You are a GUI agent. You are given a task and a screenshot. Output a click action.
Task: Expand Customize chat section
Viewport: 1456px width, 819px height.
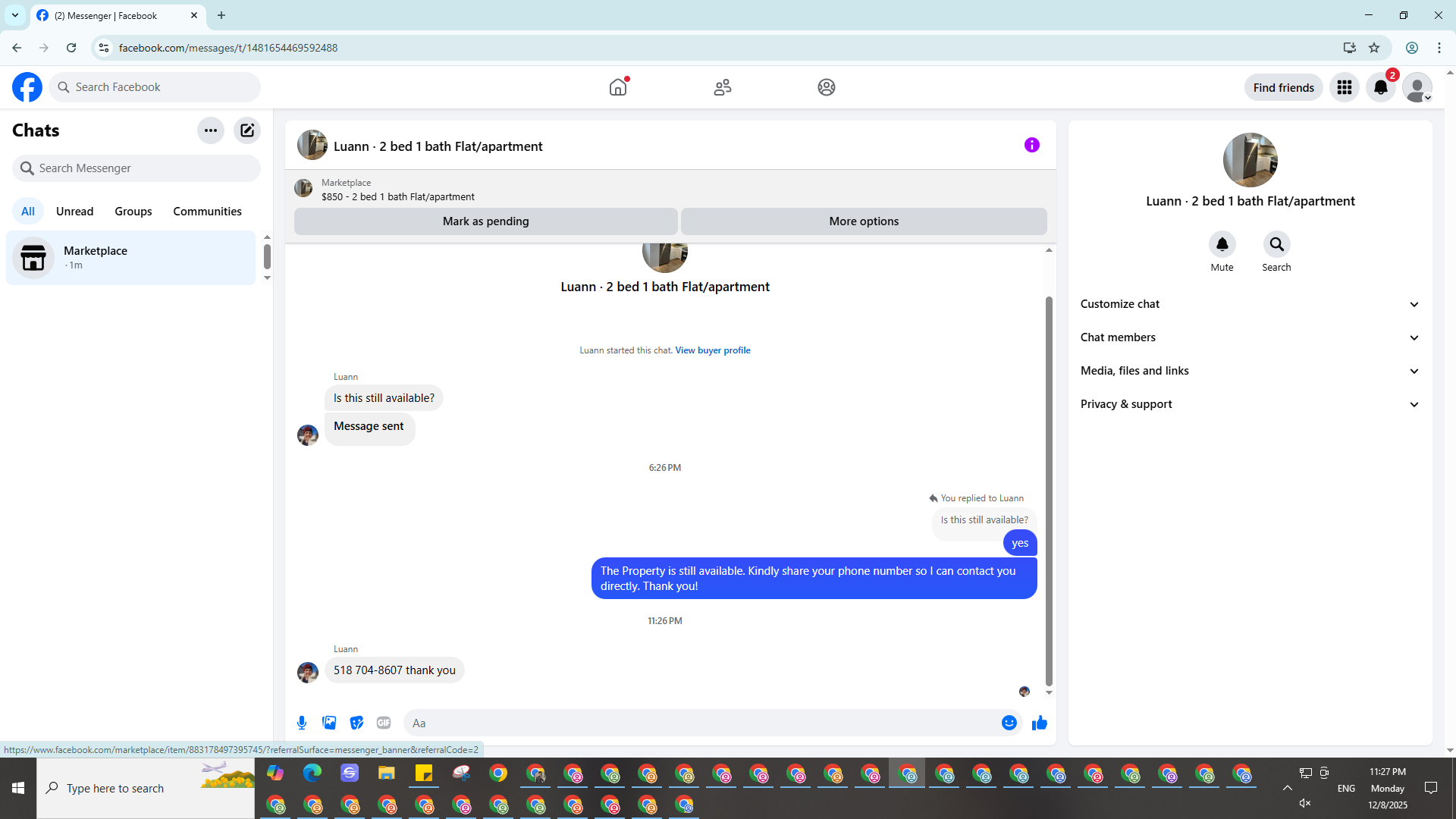(1250, 304)
